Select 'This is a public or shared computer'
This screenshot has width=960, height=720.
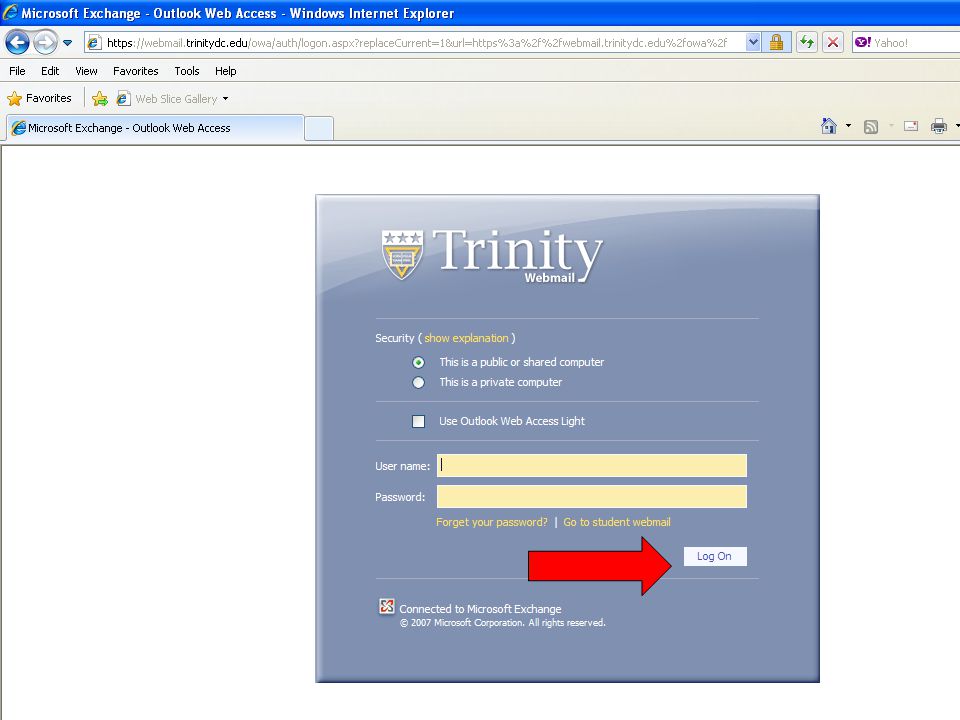tap(418, 362)
